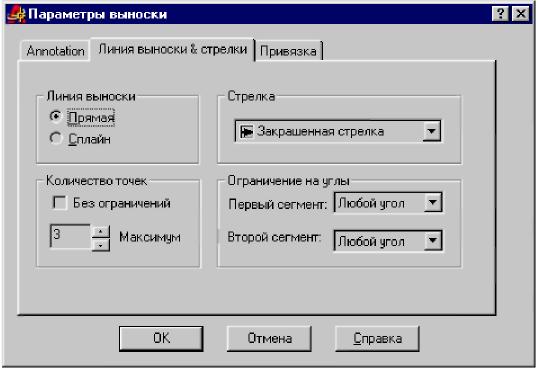Switch to the Привязка tab
Viewport: 538px width, 371px height.
[288, 51]
